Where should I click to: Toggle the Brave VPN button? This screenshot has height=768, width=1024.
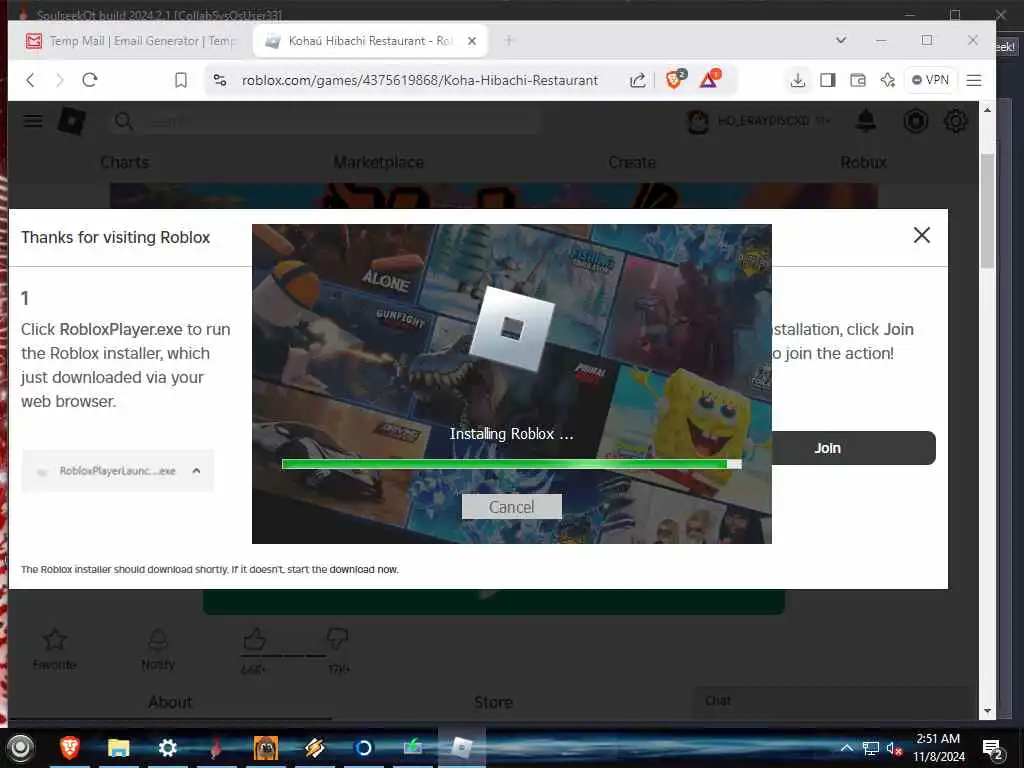pos(930,80)
